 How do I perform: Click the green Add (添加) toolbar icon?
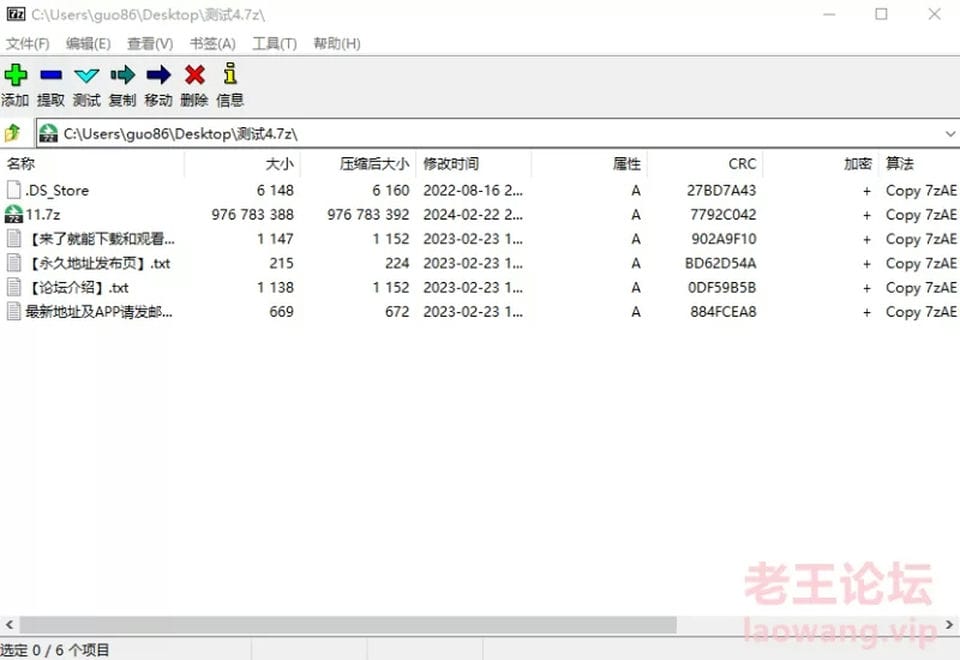click(x=15, y=75)
